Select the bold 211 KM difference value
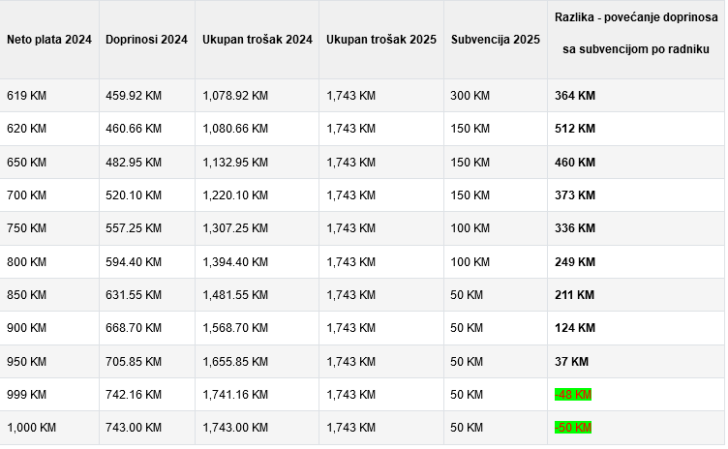The width and height of the screenshot is (728, 449). 574,295
